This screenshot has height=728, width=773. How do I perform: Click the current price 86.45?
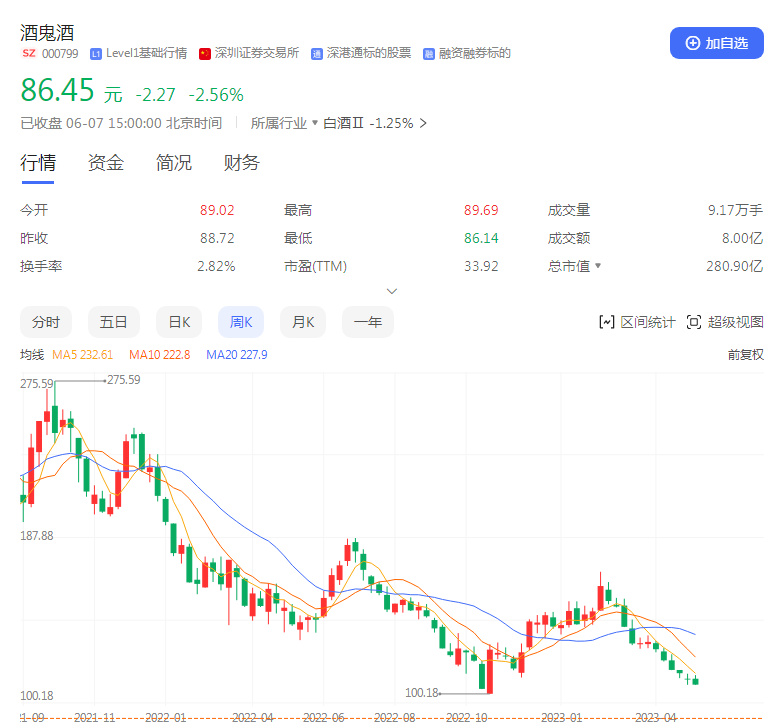coord(57,90)
